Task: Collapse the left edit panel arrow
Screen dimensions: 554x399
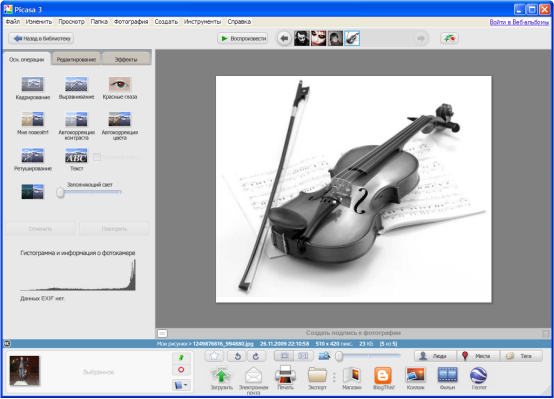Action: coord(7,344)
